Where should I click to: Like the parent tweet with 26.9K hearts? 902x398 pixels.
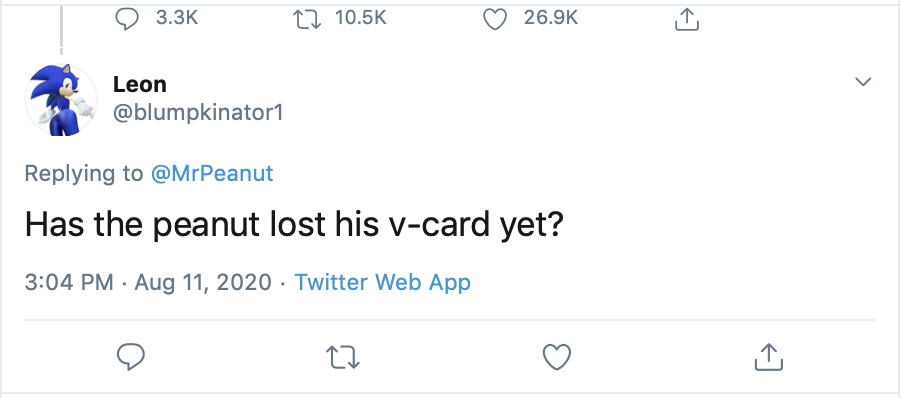(494, 20)
